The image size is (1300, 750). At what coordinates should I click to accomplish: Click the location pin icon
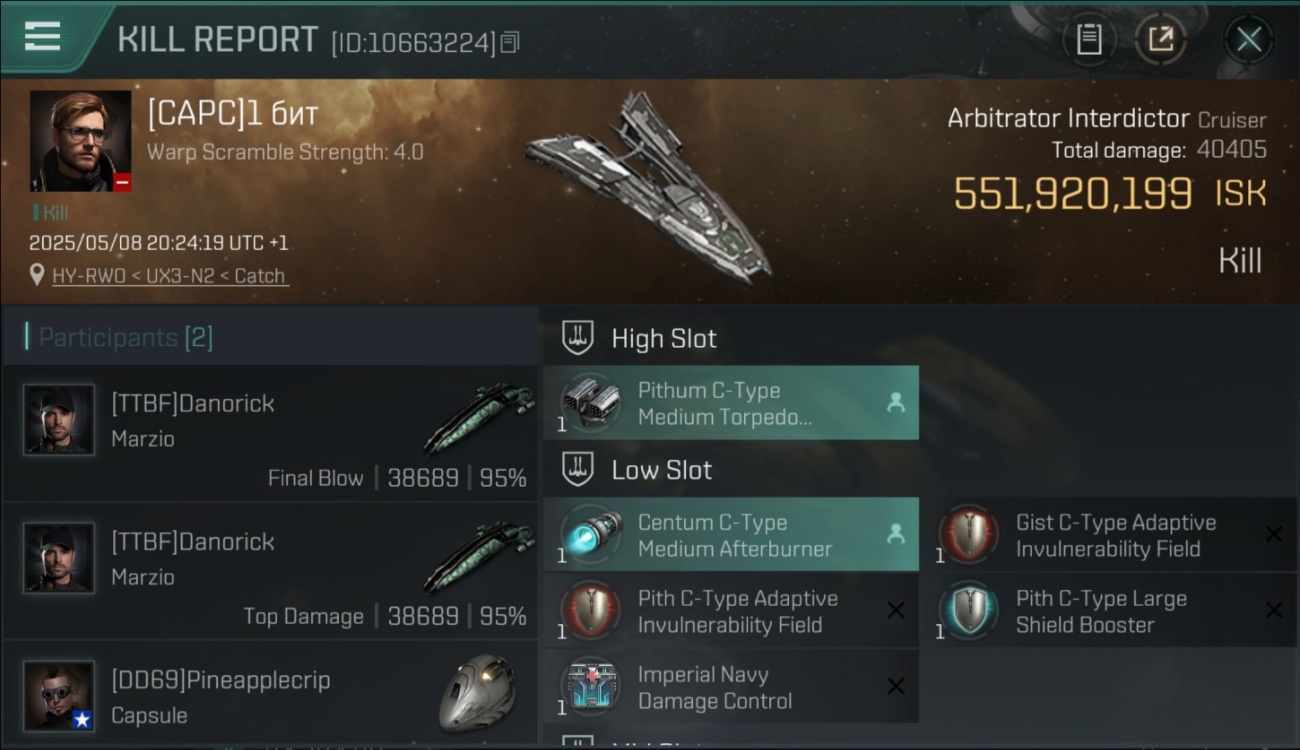[x=37, y=275]
